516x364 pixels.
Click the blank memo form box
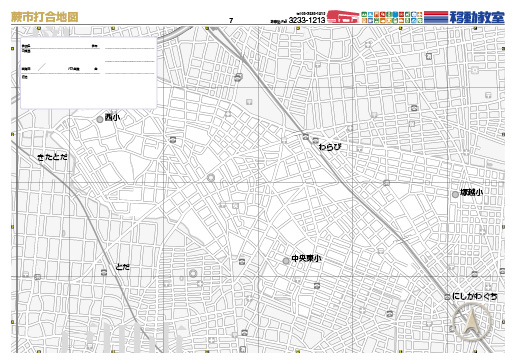[x=89, y=73]
